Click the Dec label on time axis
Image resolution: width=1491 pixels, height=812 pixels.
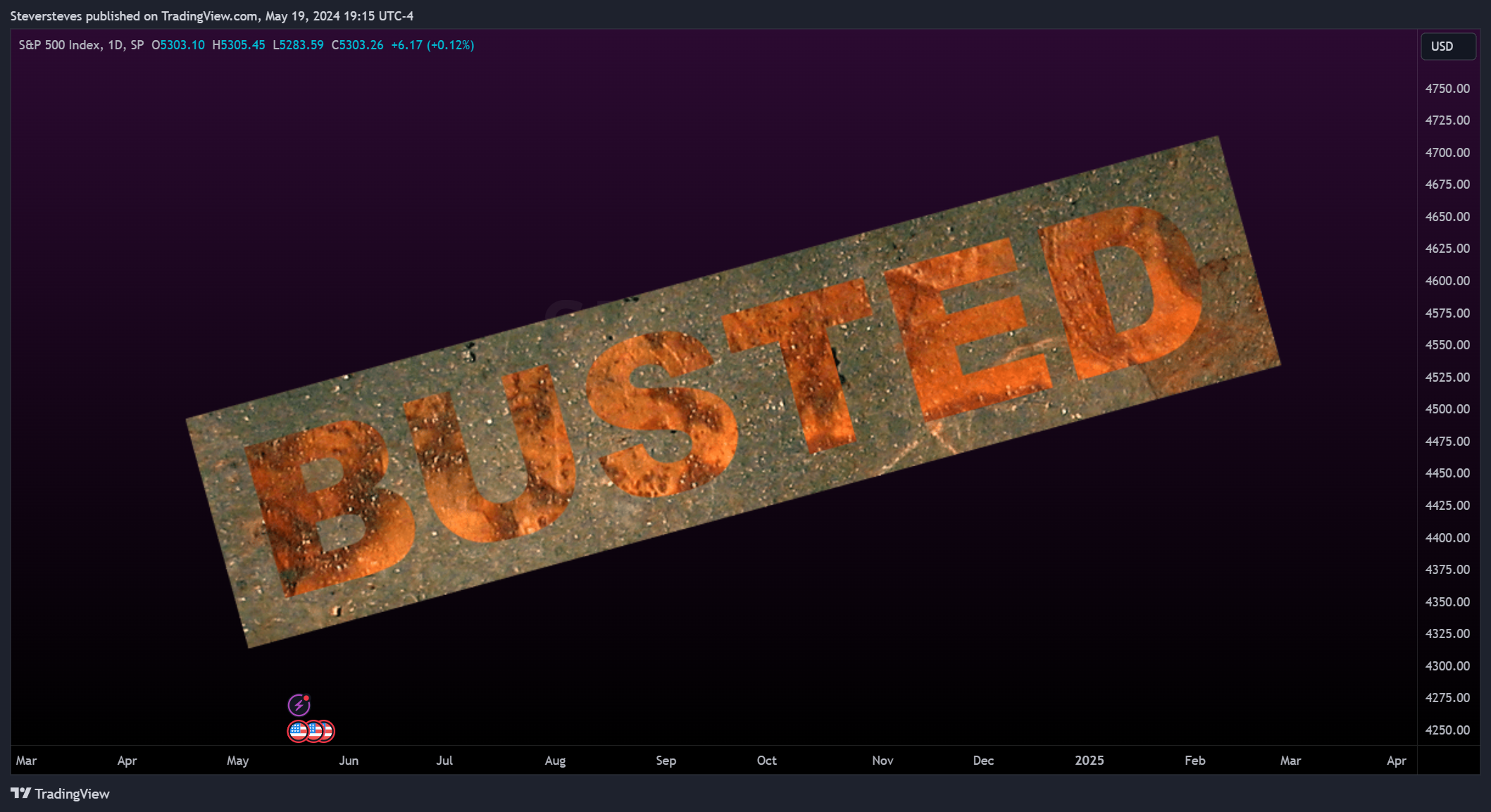pos(983,761)
